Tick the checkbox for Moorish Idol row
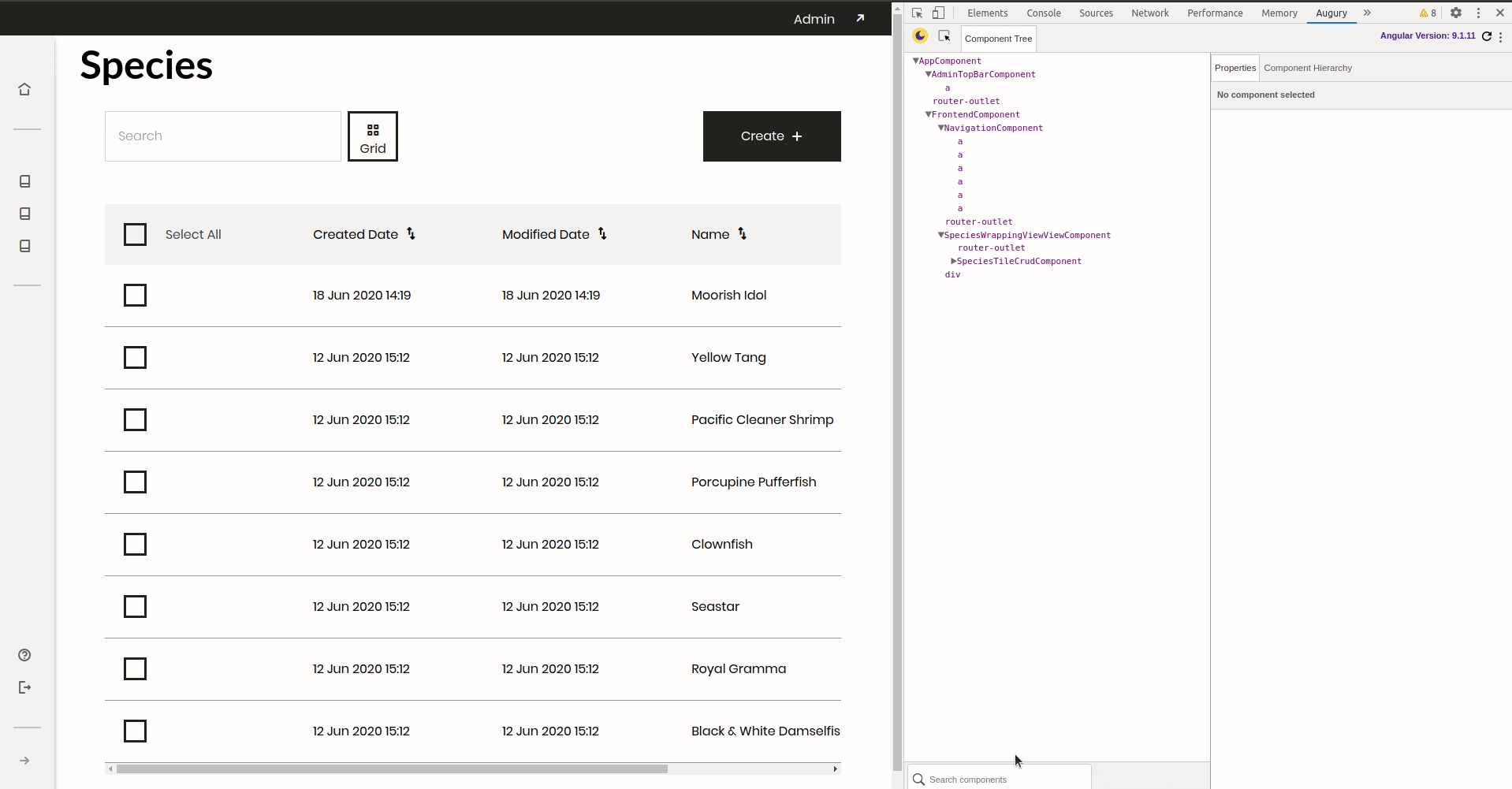This screenshot has width=1512, height=789. pyautogui.click(x=136, y=296)
